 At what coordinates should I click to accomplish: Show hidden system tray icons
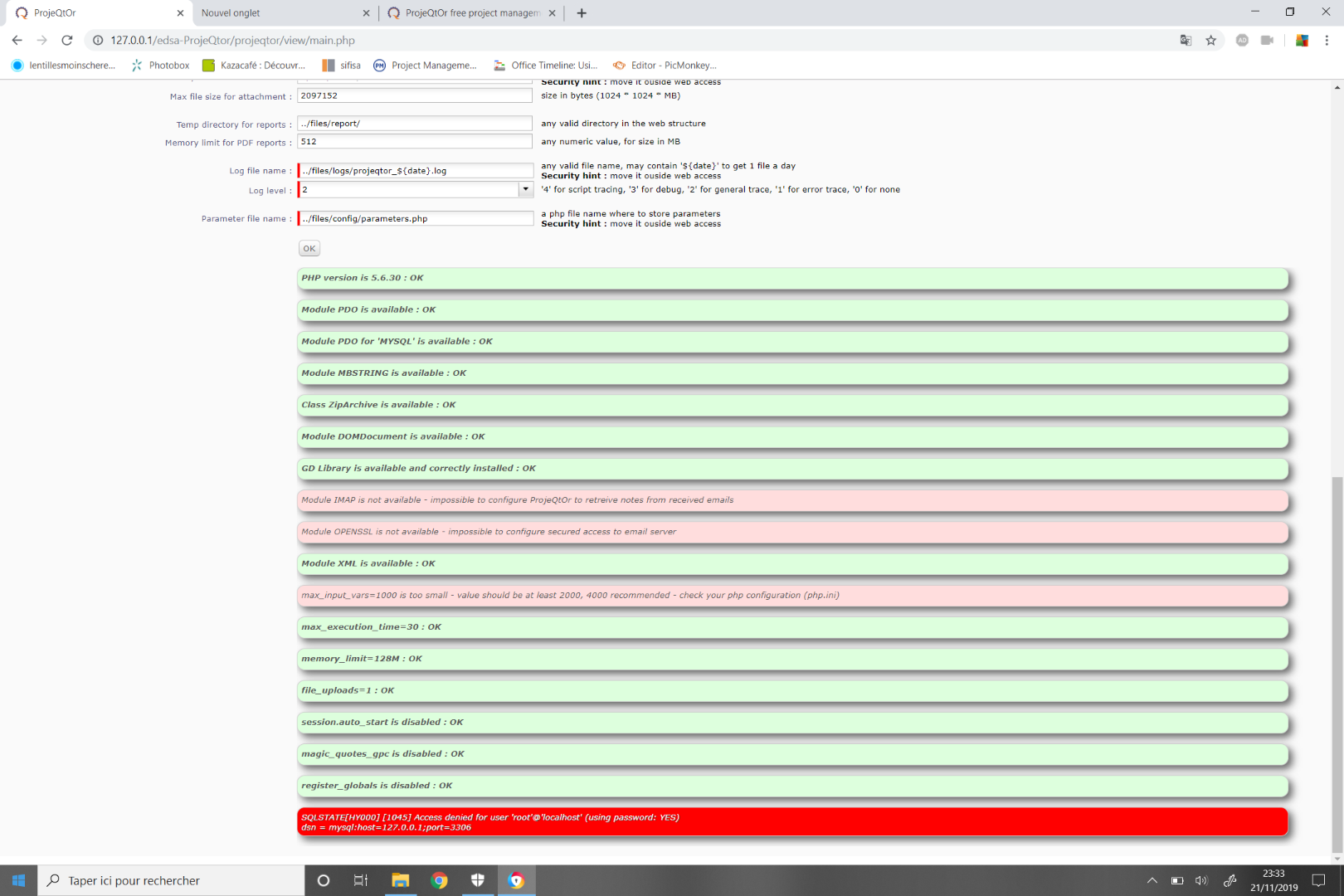[x=1152, y=880]
